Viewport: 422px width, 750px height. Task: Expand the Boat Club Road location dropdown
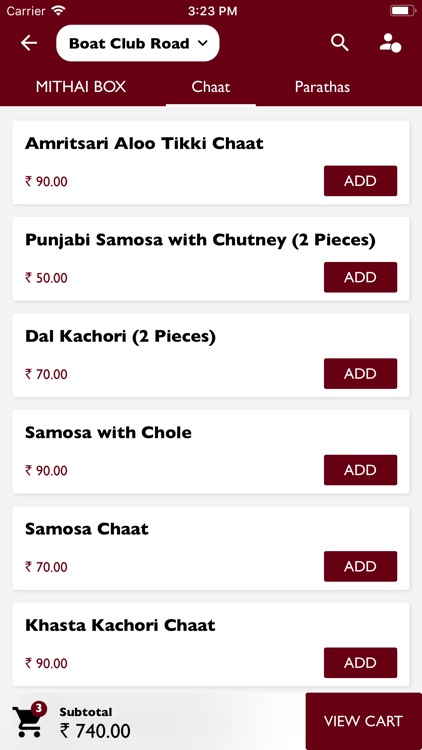tap(138, 43)
